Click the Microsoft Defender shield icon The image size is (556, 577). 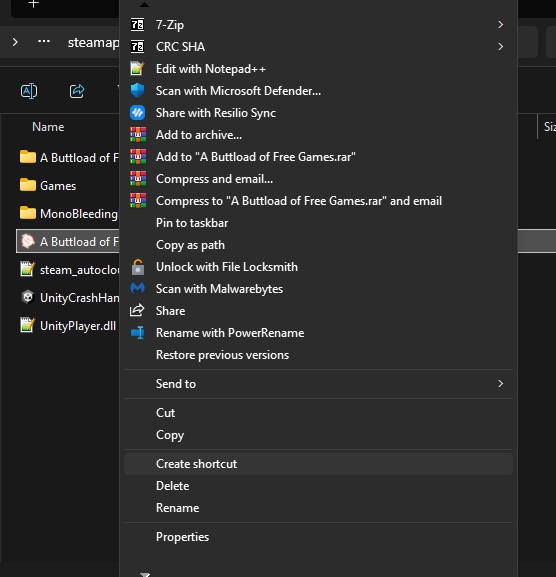[138, 91]
